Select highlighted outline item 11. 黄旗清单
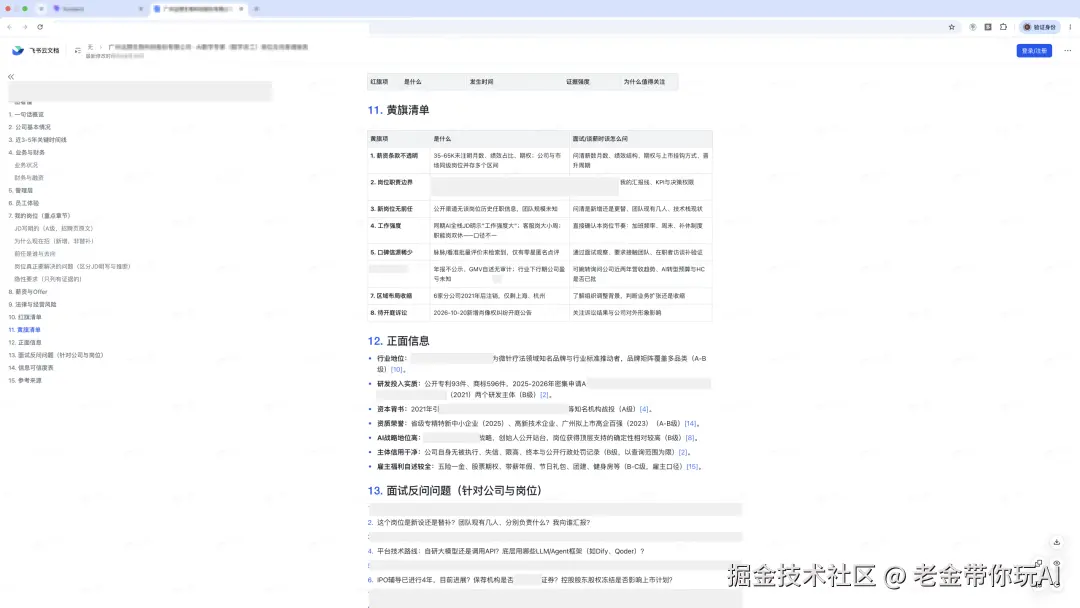The width and height of the screenshot is (1080, 608). [25, 330]
